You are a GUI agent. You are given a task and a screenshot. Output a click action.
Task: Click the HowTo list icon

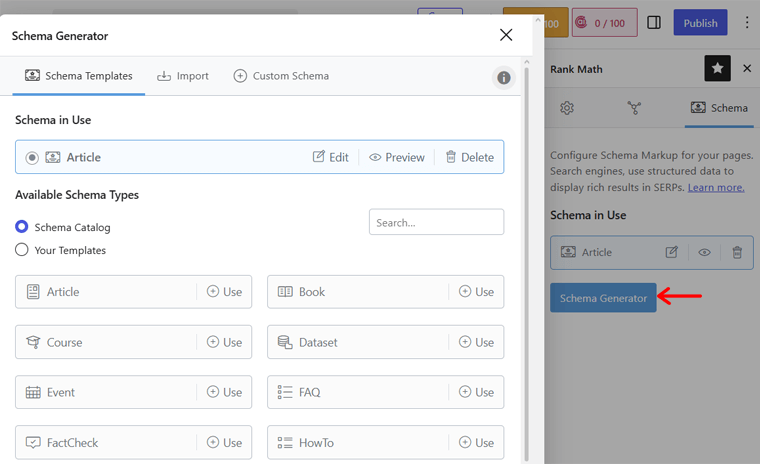pos(285,443)
